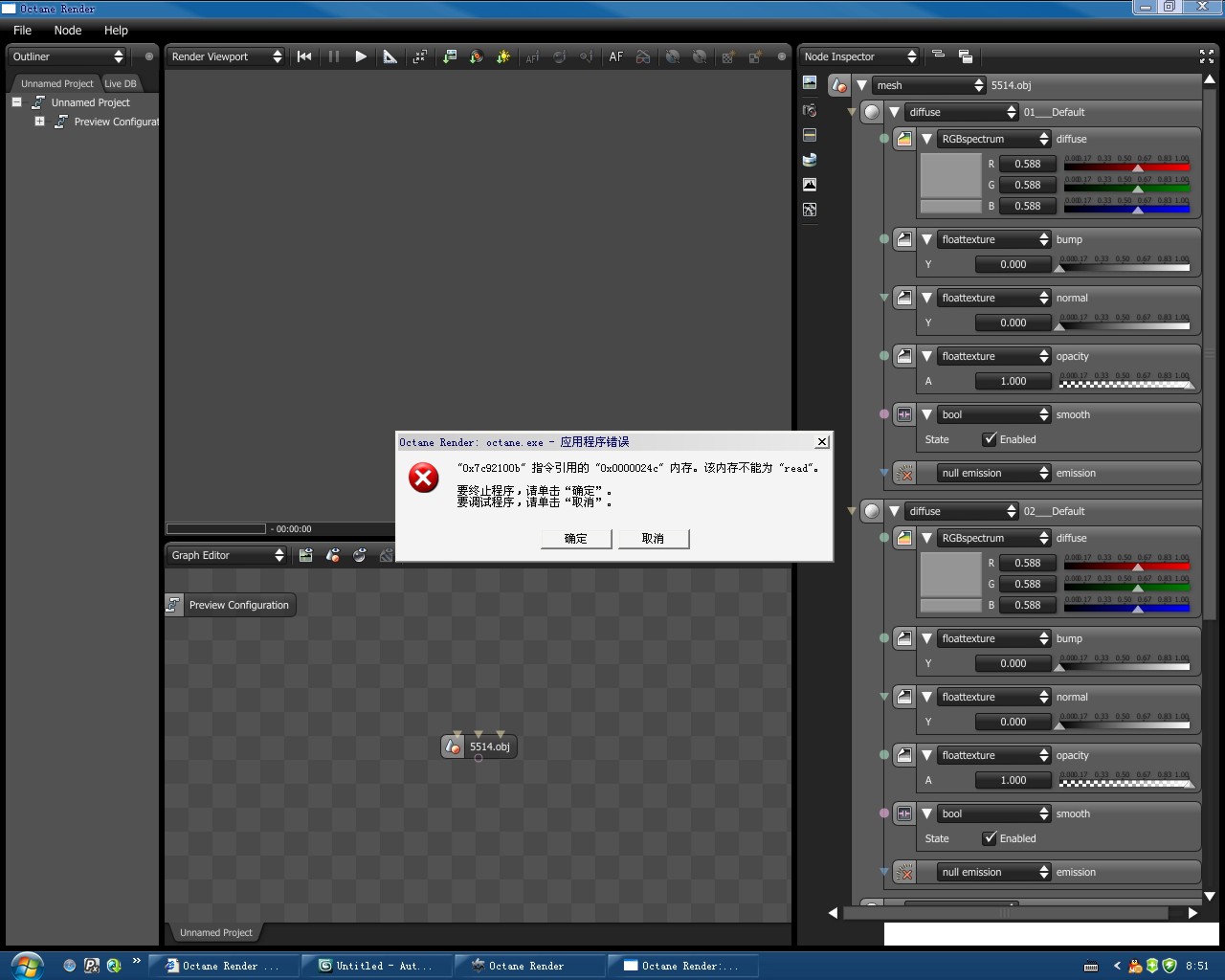
Task: Toggle the pin dot in Render Viewport header
Action: click(x=782, y=56)
